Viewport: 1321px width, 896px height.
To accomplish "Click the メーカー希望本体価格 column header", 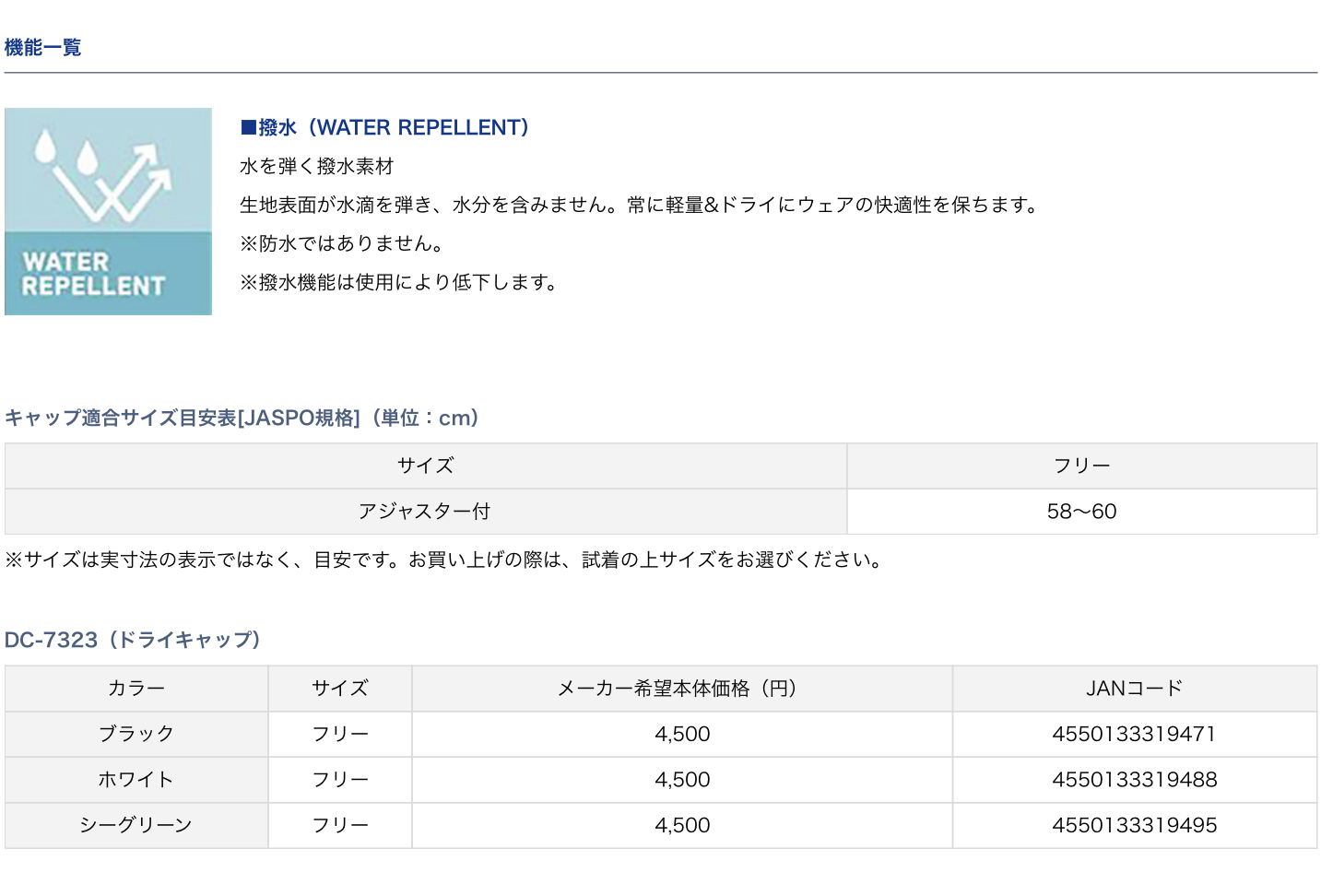I will click(x=681, y=689).
